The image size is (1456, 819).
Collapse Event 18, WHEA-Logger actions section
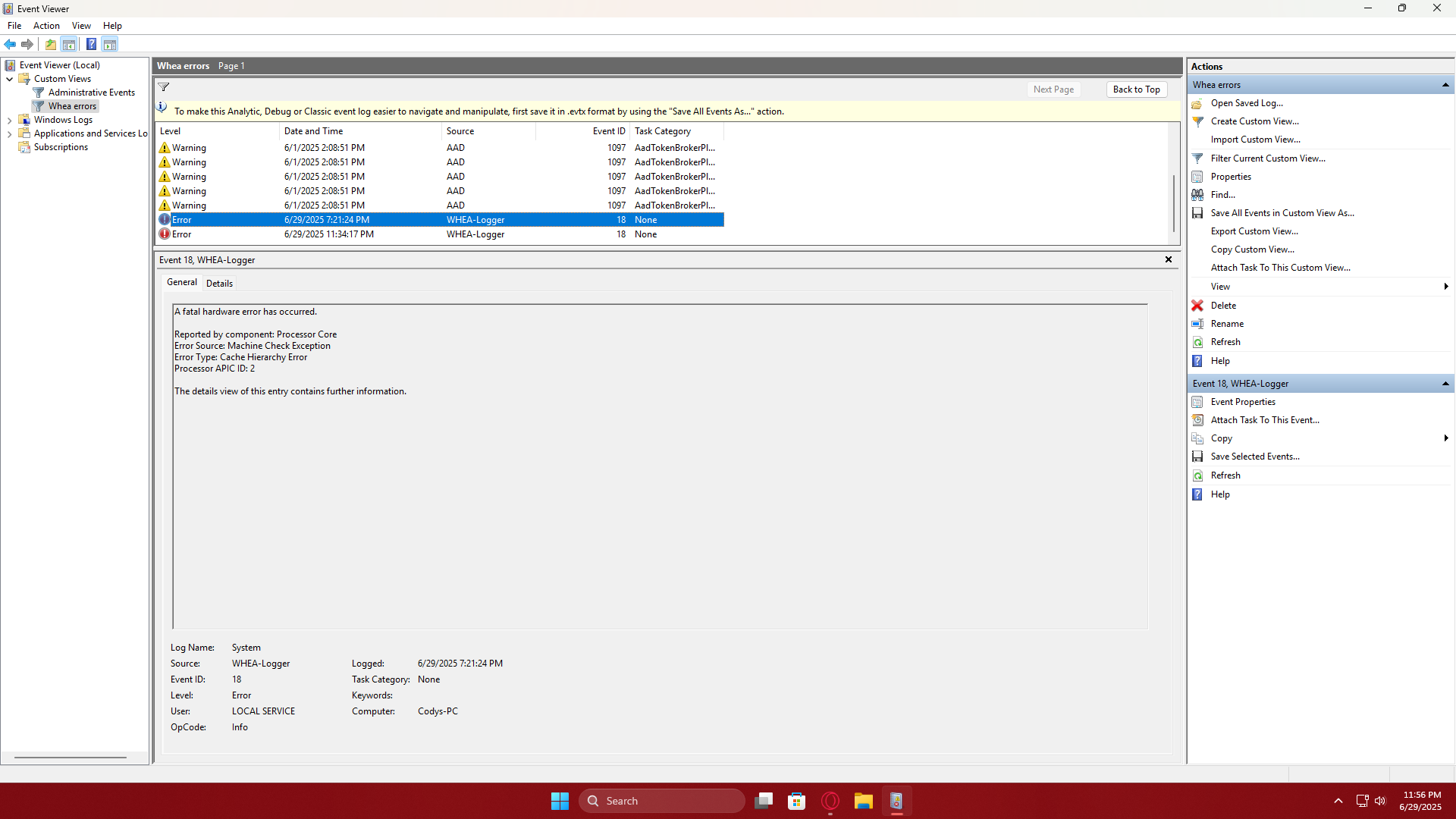(1445, 384)
